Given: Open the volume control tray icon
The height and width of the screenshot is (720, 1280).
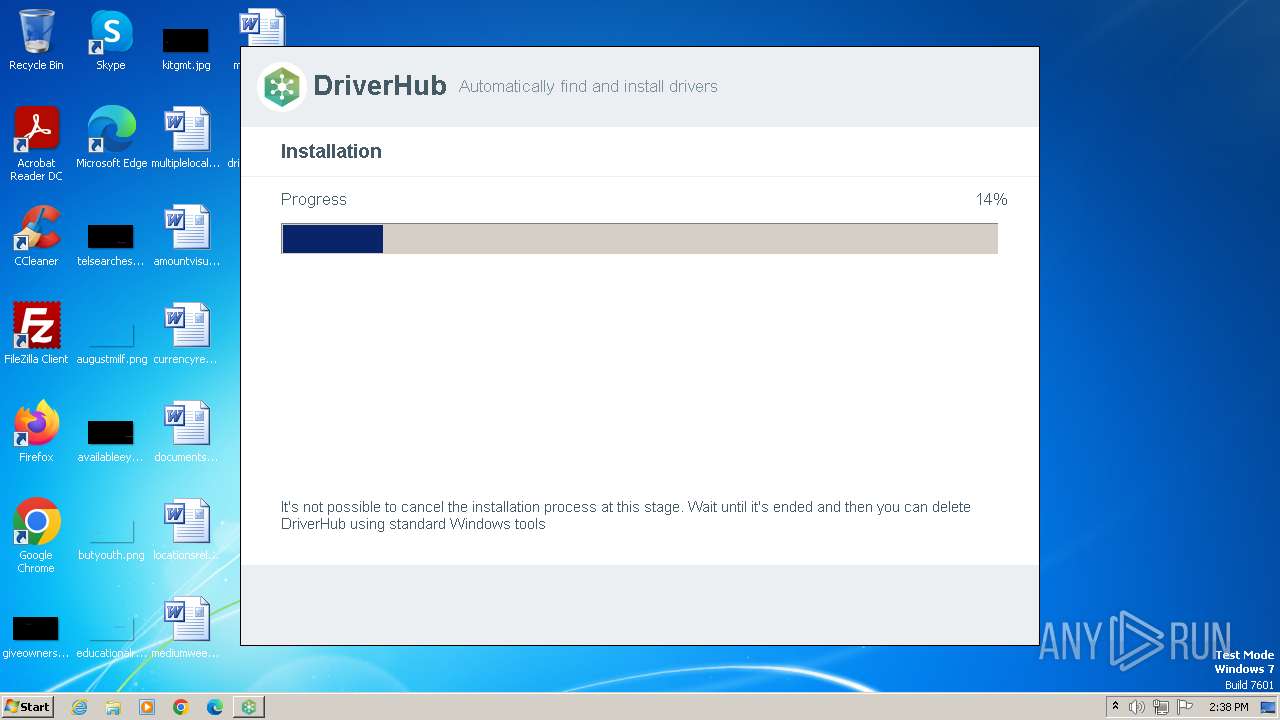Looking at the screenshot, I should pos(1137,707).
